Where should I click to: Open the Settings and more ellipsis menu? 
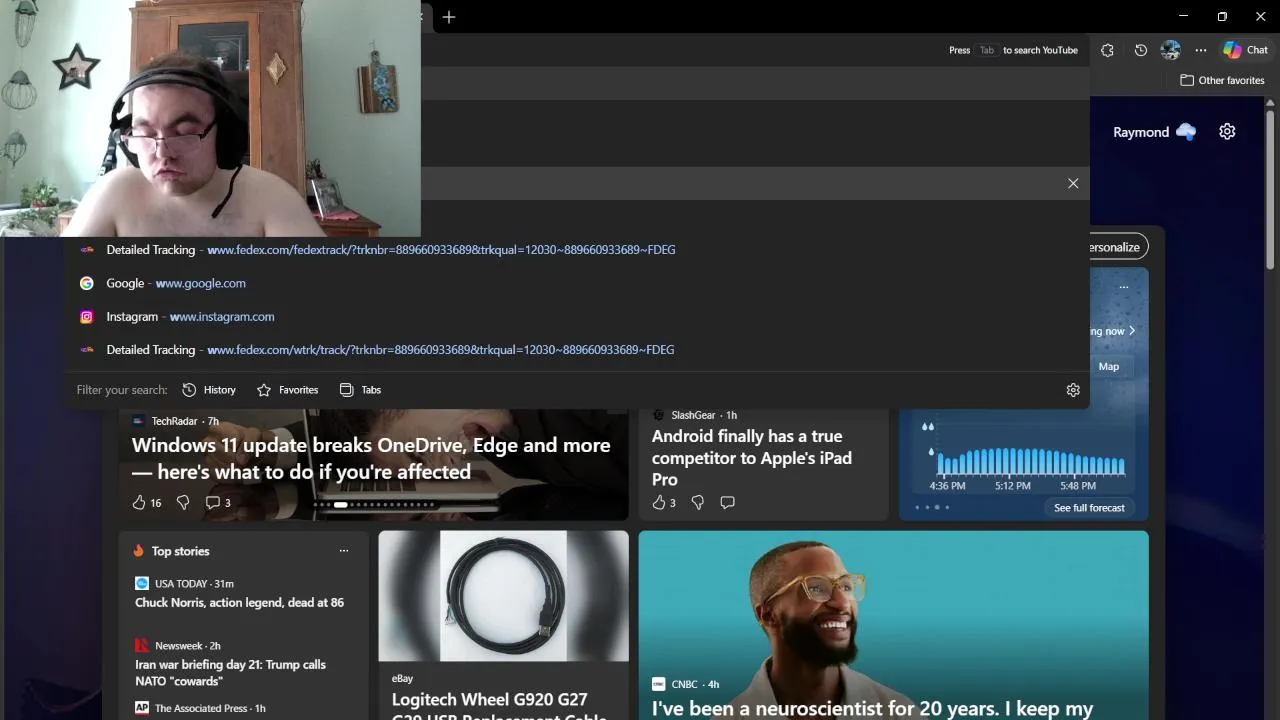(x=1201, y=50)
